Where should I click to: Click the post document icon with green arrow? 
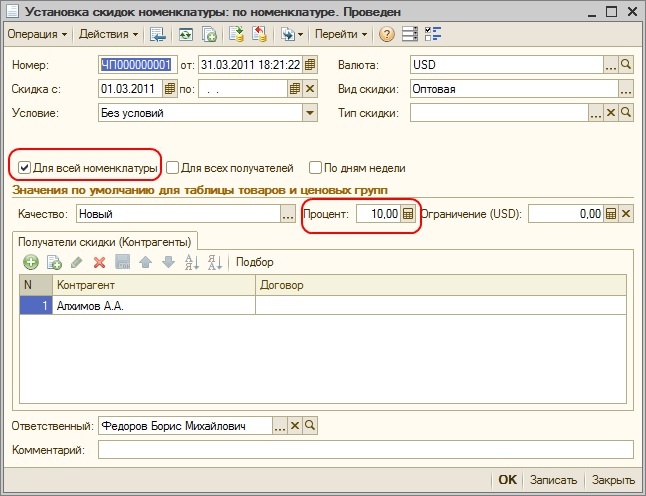(x=236, y=34)
